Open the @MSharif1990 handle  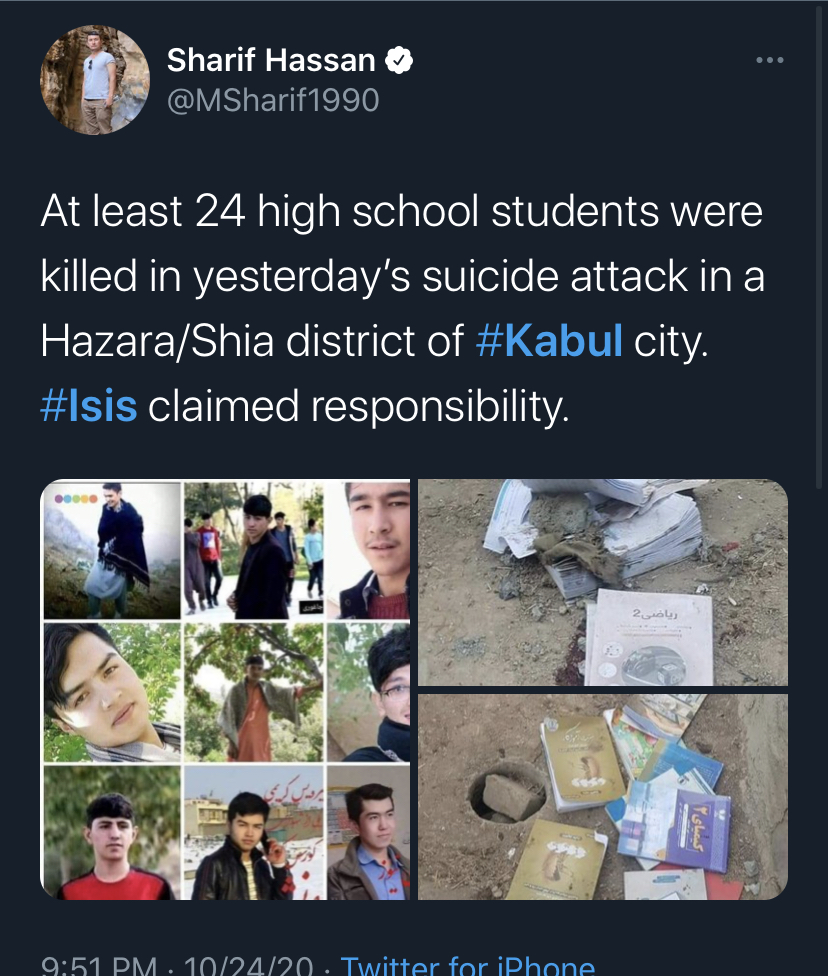click(x=273, y=100)
